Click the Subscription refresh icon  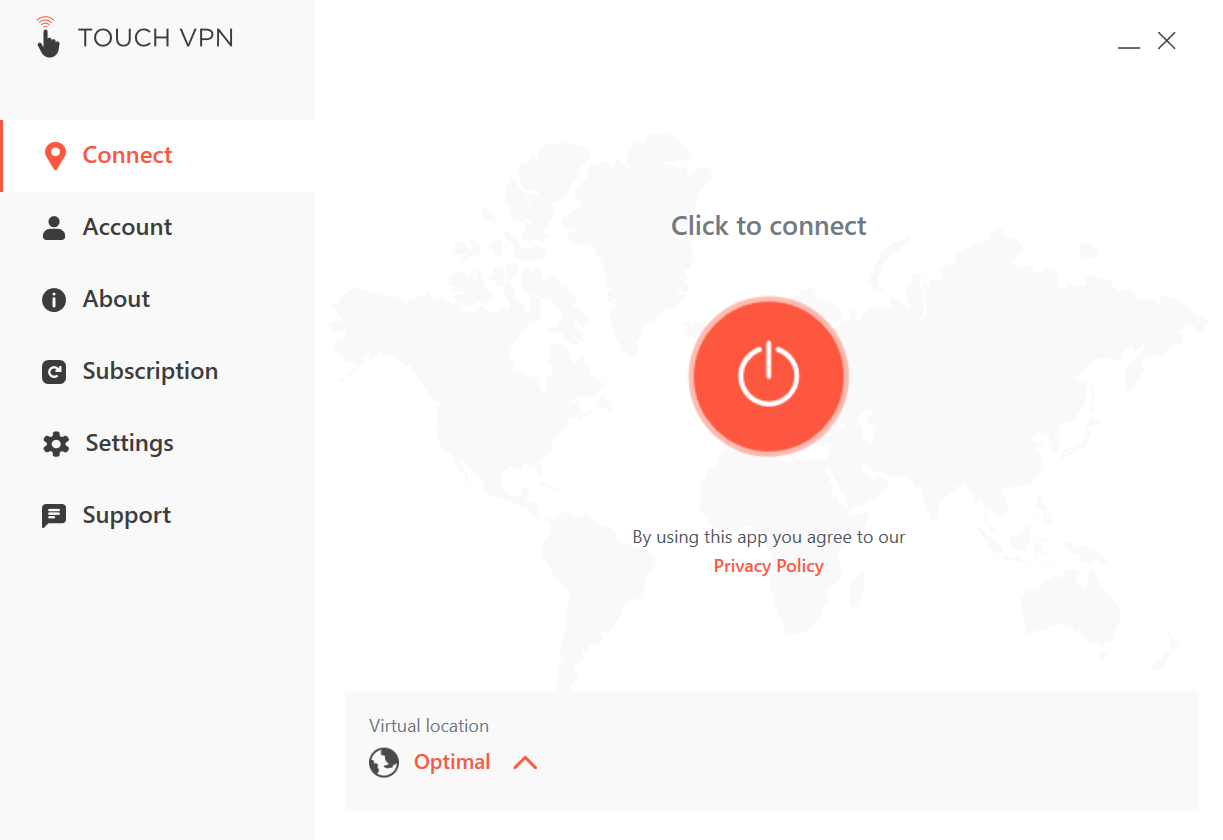pyautogui.click(x=54, y=372)
